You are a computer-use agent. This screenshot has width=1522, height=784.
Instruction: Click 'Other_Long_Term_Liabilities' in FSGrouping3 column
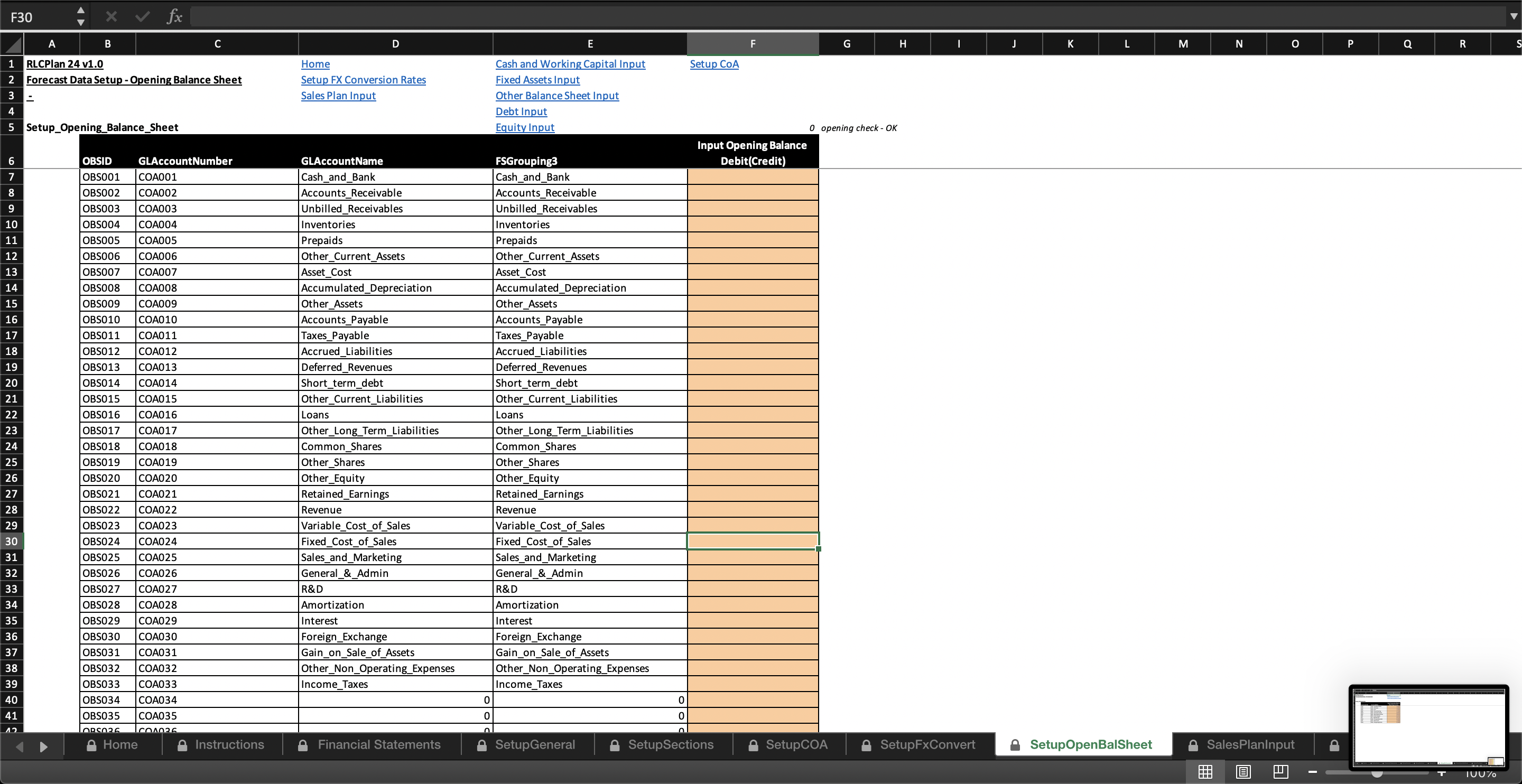tap(590, 431)
